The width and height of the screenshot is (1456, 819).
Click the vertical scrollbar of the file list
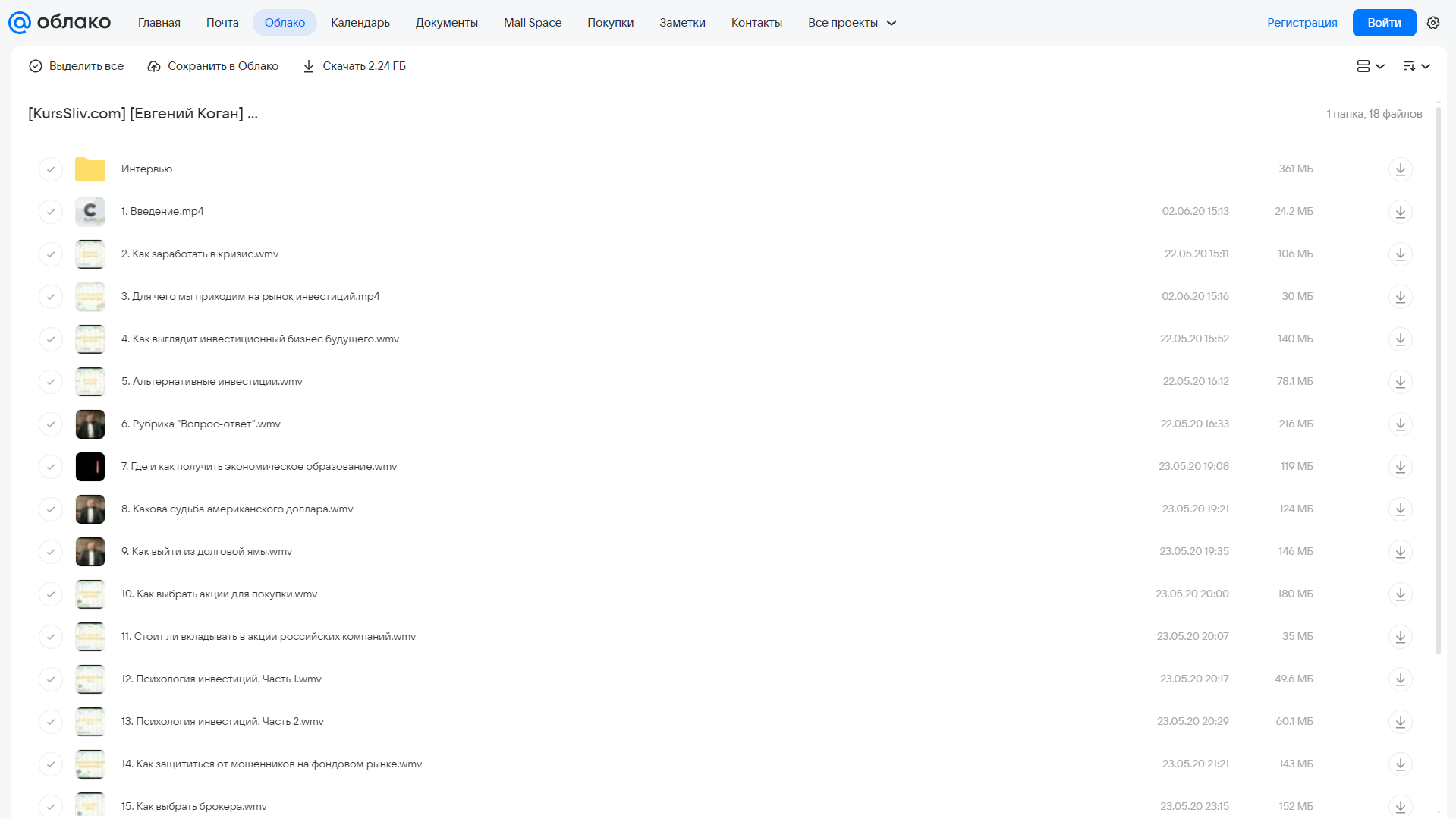1439,380
